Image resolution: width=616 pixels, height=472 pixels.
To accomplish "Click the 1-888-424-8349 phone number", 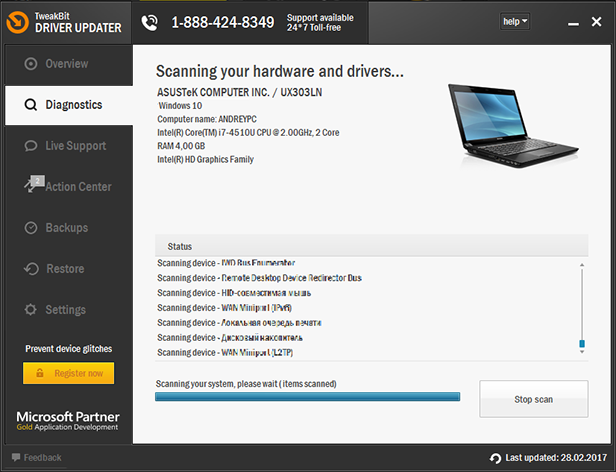I will point(223,22).
